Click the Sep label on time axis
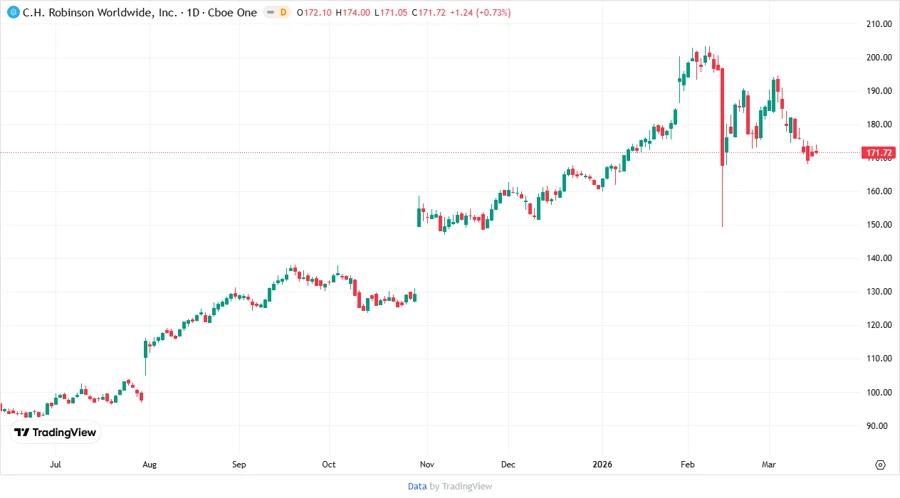The image size is (900, 498). pyautogui.click(x=239, y=464)
